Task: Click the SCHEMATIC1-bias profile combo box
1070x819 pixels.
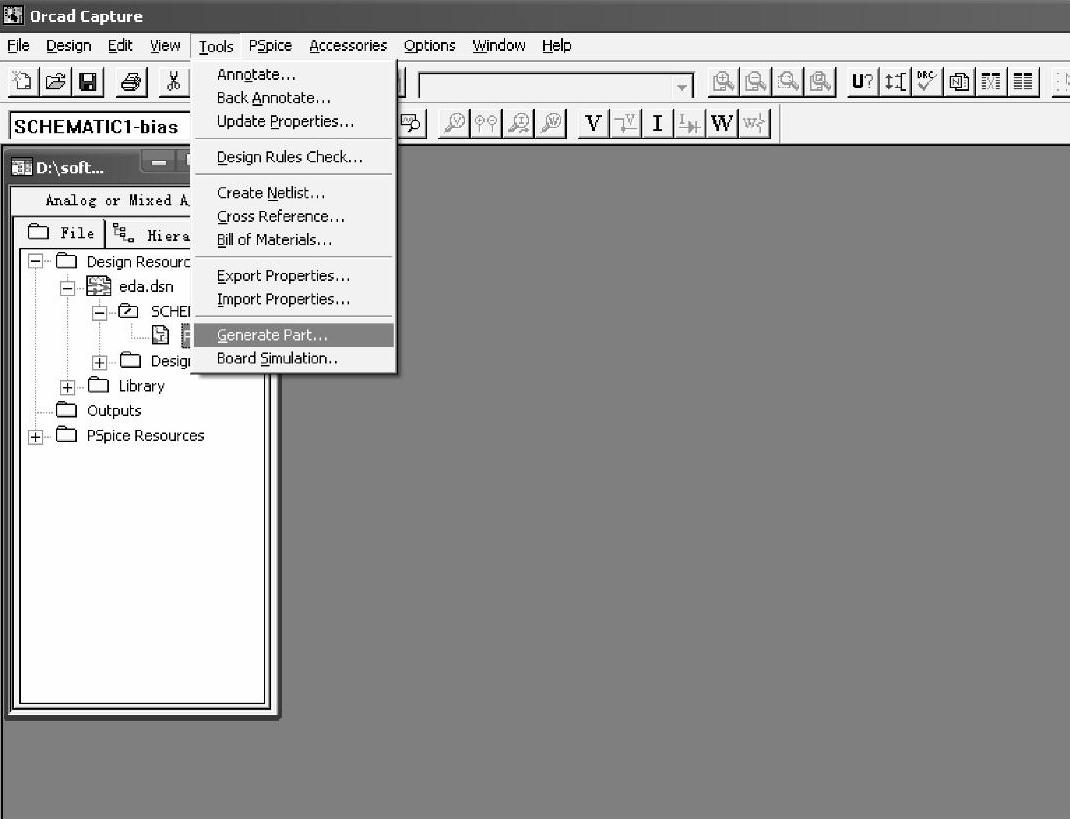Action: 100,127
